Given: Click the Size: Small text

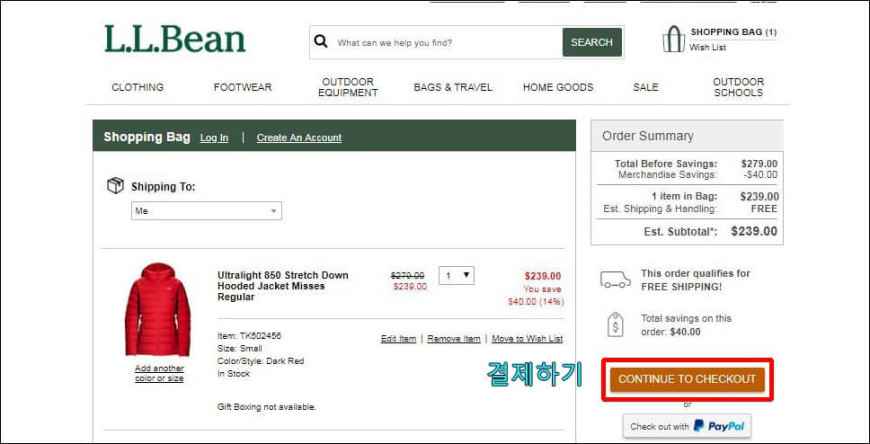Looking at the screenshot, I should [x=240, y=349].
